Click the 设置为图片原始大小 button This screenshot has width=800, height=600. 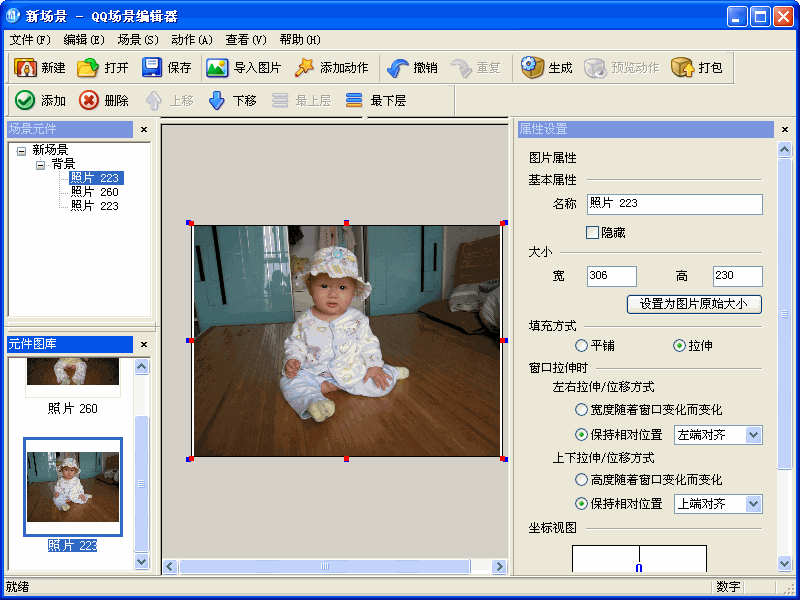tap(694, 304)
